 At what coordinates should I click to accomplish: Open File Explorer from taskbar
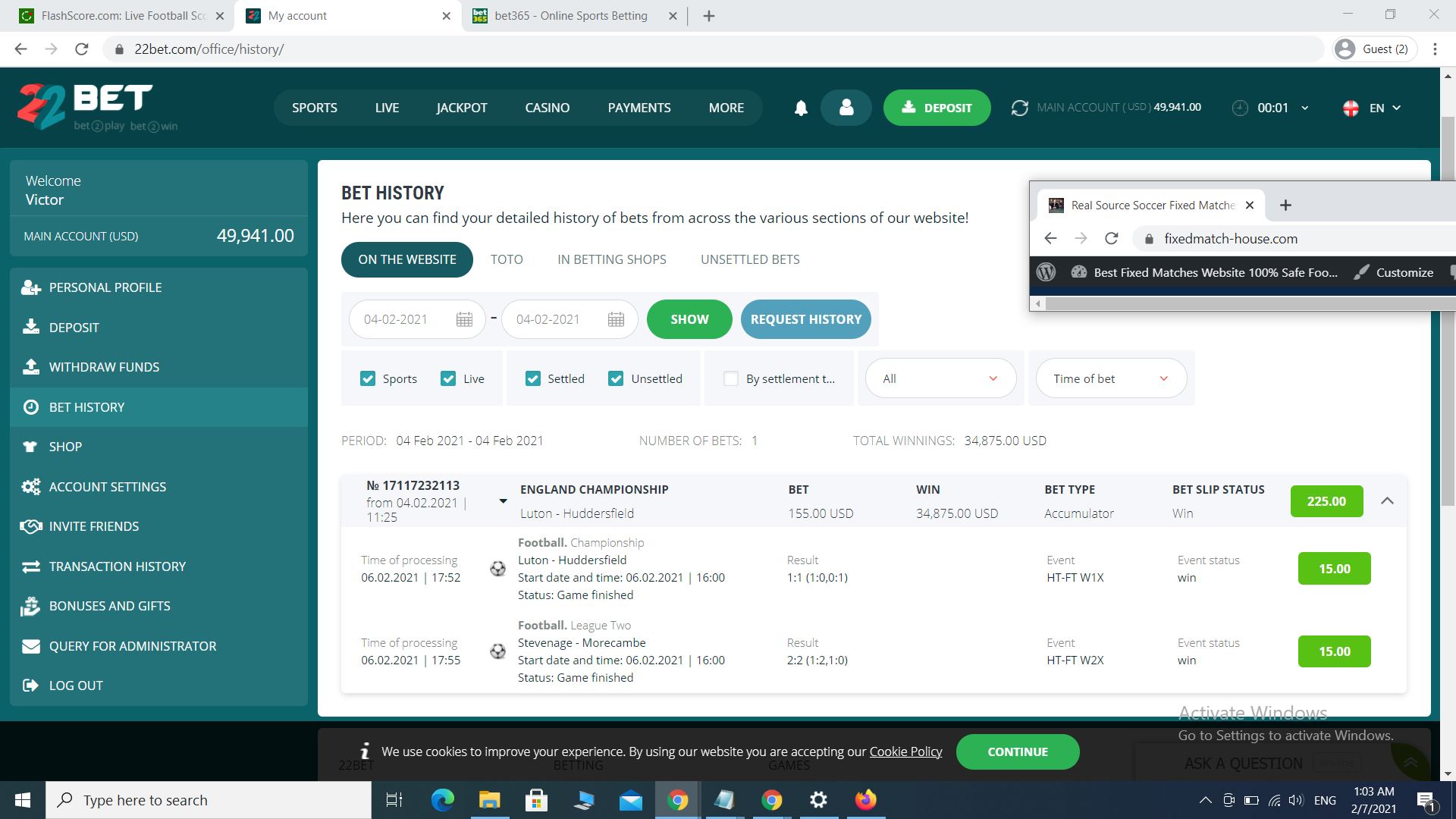(490, 800)
